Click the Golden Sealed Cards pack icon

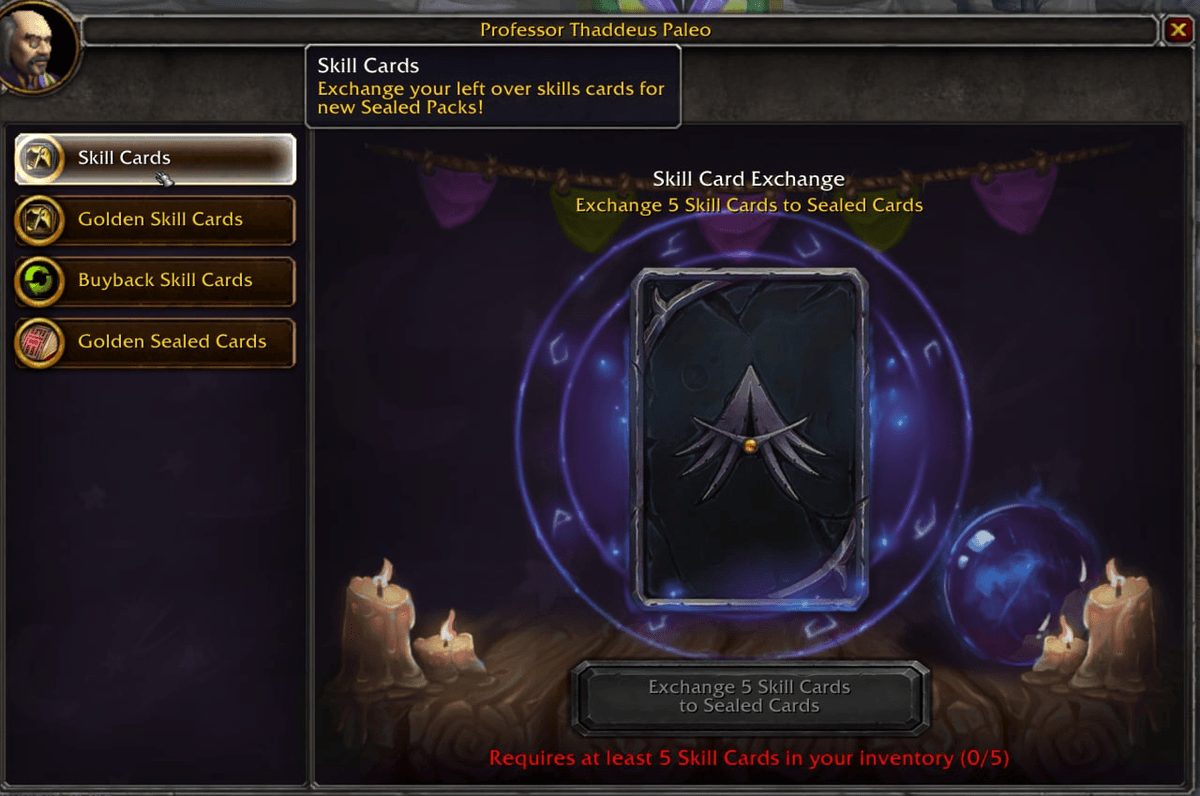[x=41, y=343]
